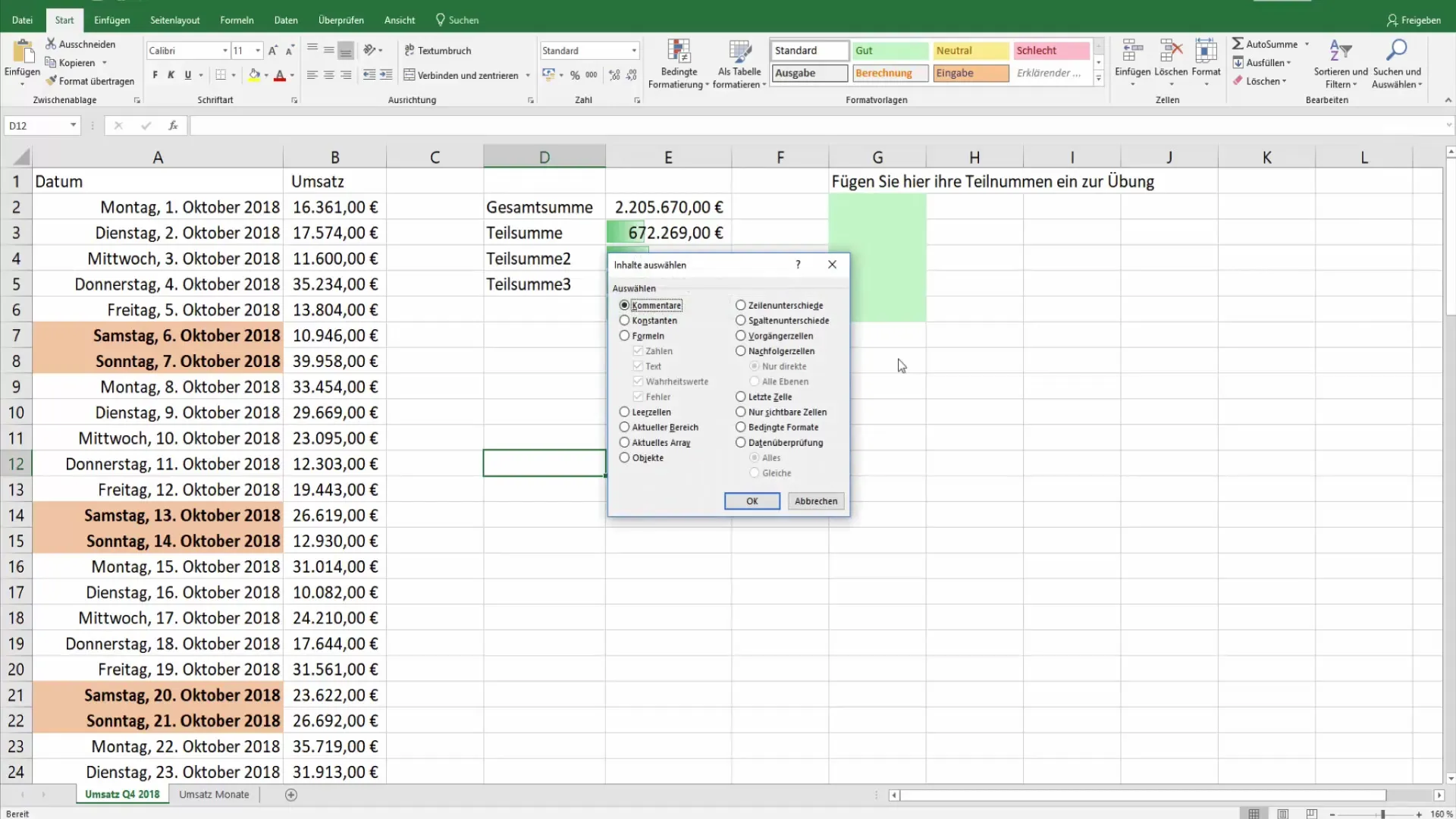Click the insert function fx icon
Viewport: 1456px width, 819px height.
point(173,125)
